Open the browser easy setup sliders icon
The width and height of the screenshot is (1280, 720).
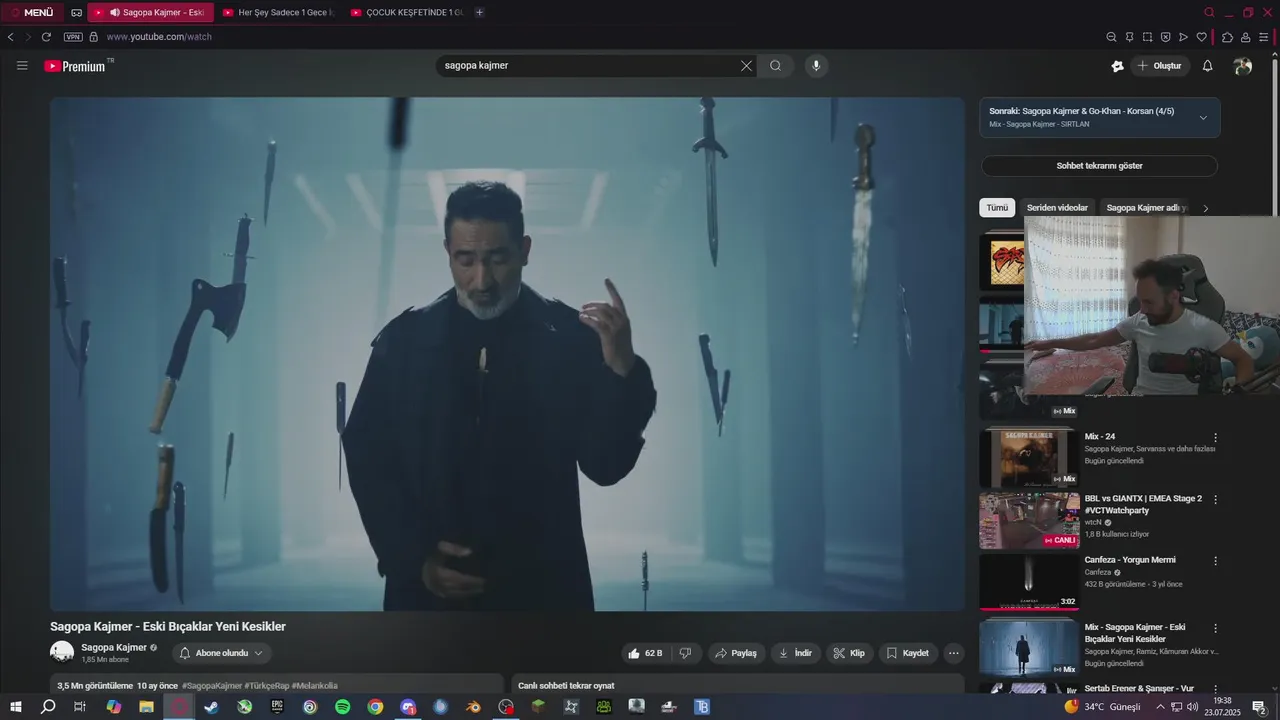(1264, 37)
